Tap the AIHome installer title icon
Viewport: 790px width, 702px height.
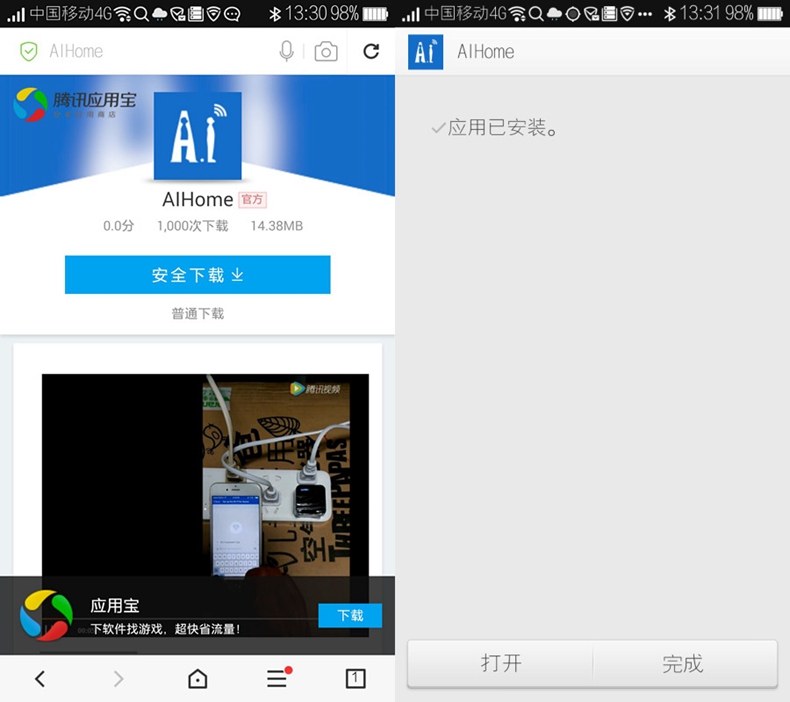(425, 52)
